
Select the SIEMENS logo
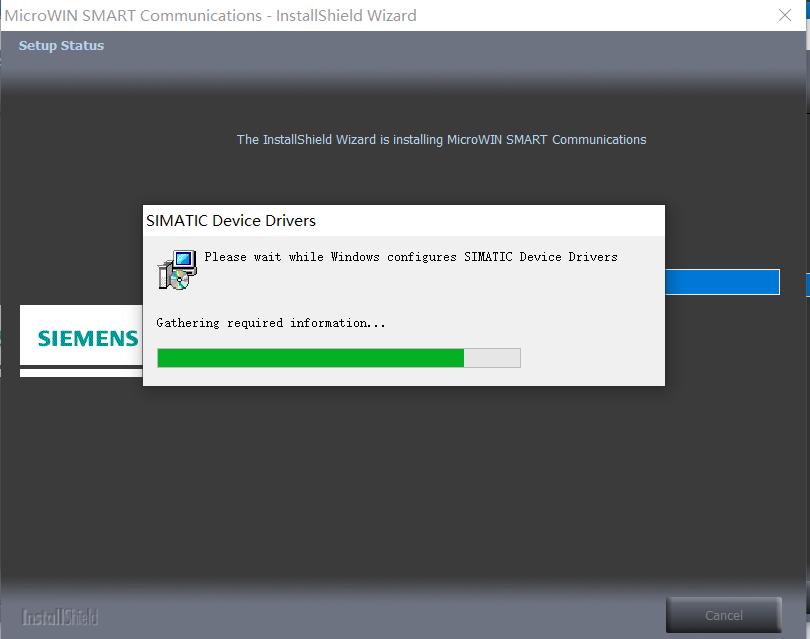[x=88, y=337]
